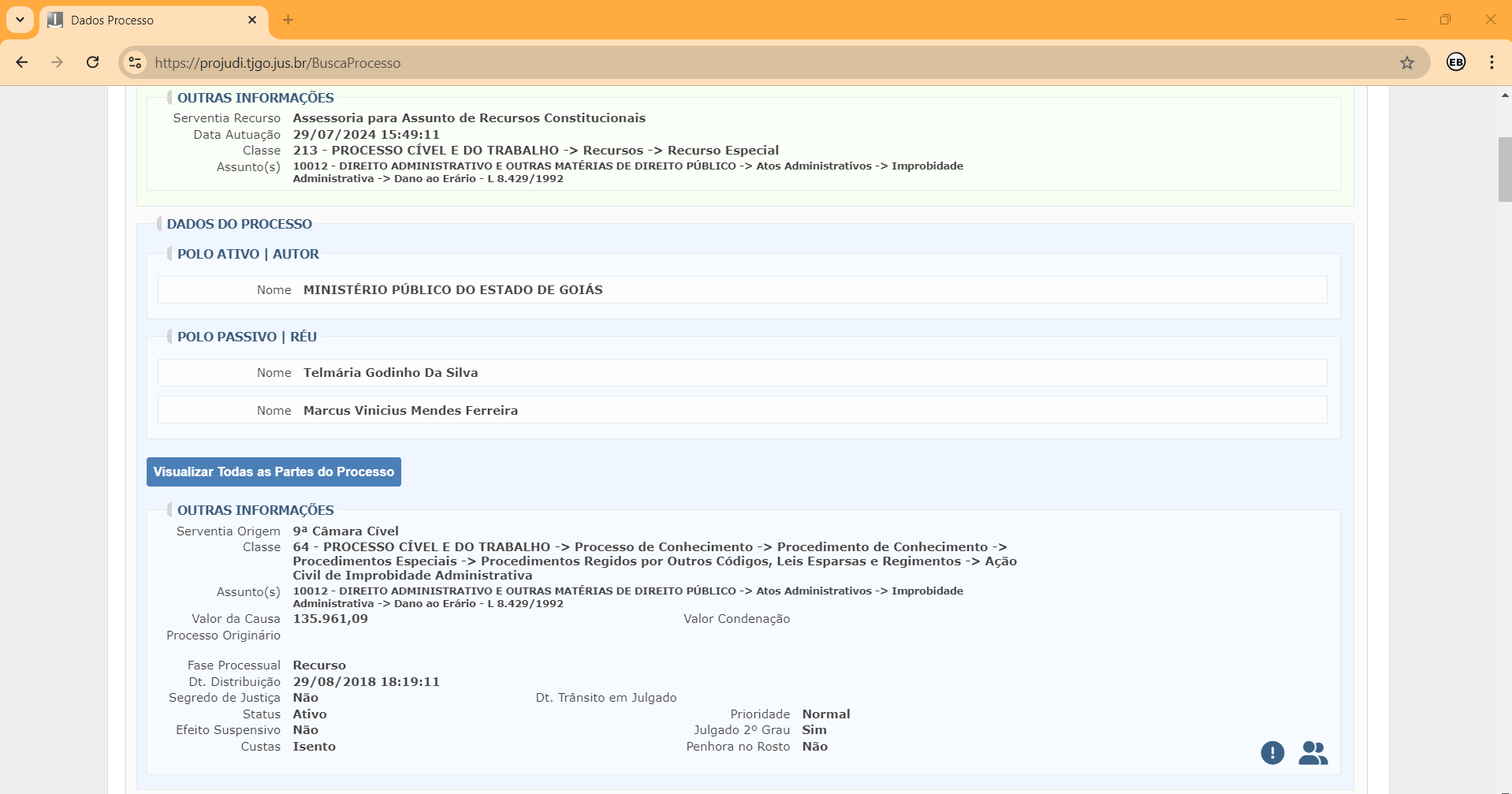Open a new browser tab
The height and width of the screenshot is (794, 1512).
(288, 20)
